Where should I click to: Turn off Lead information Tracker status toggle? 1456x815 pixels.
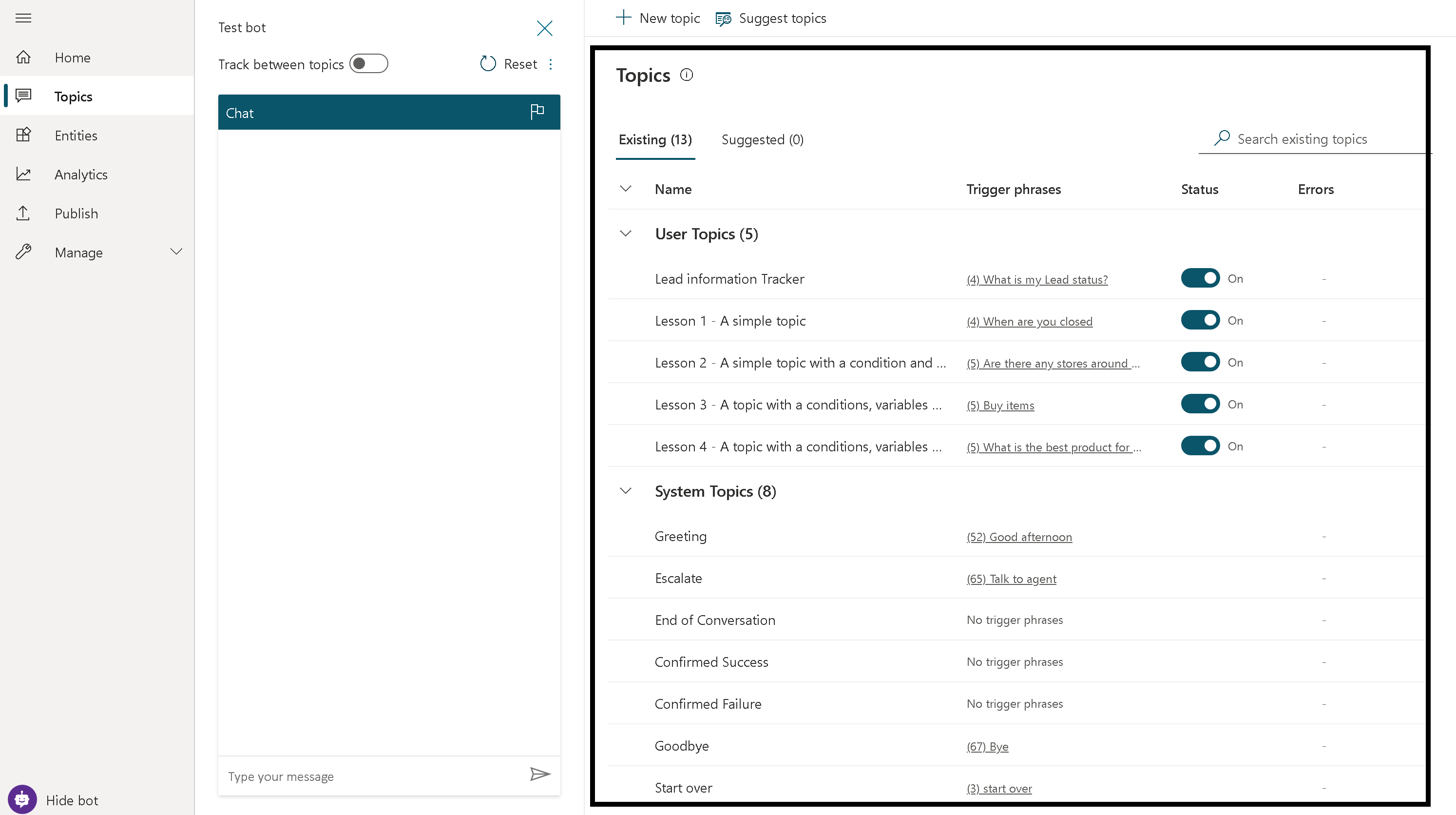tap(1200, 278)
